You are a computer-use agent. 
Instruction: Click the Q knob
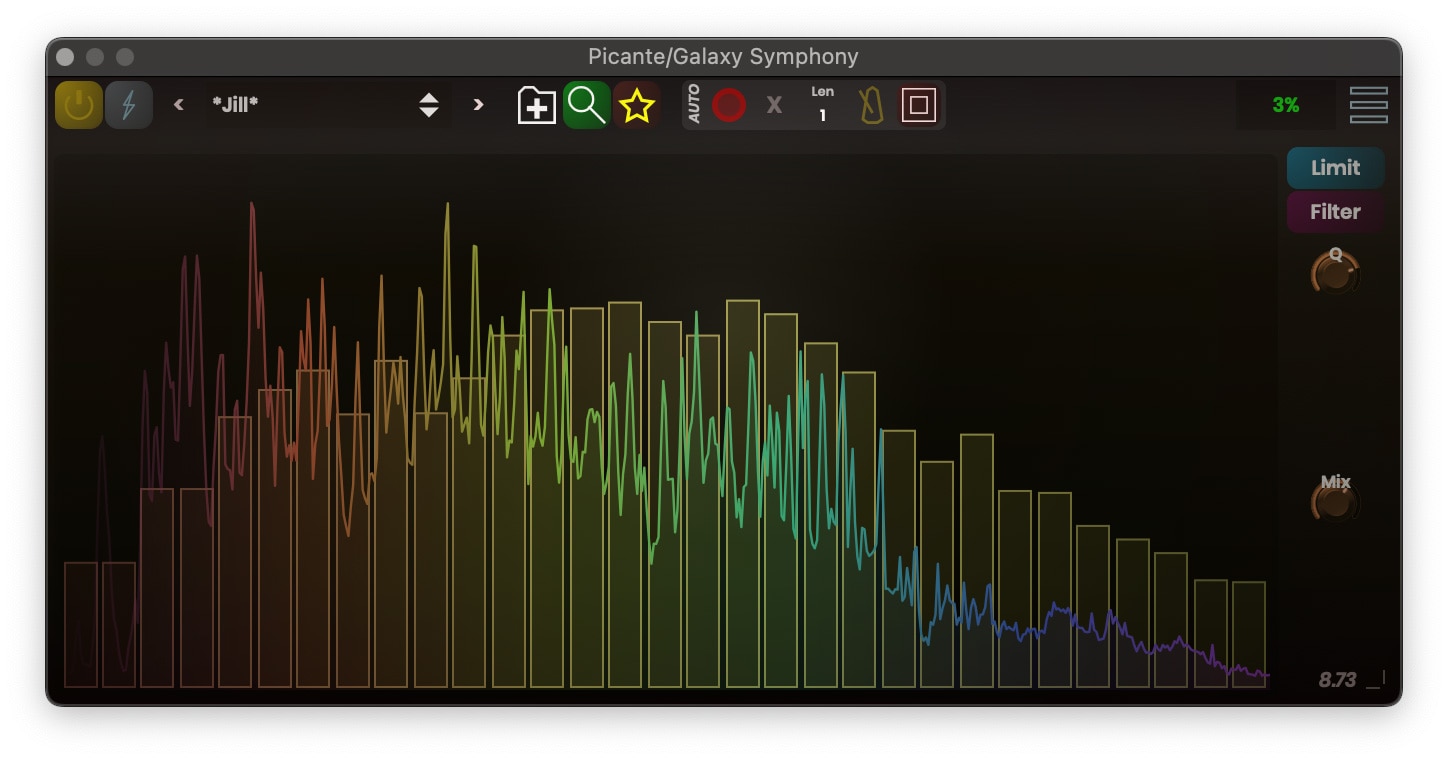[1335, 273]
